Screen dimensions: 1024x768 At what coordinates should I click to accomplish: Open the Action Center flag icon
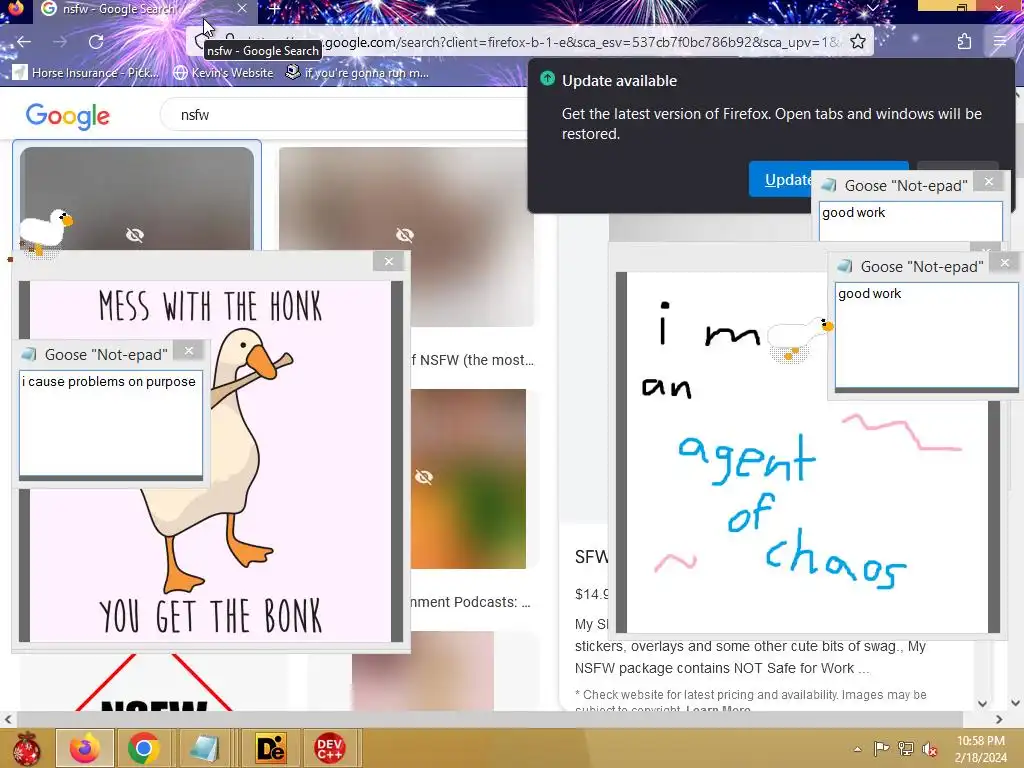tap(881, 748)
